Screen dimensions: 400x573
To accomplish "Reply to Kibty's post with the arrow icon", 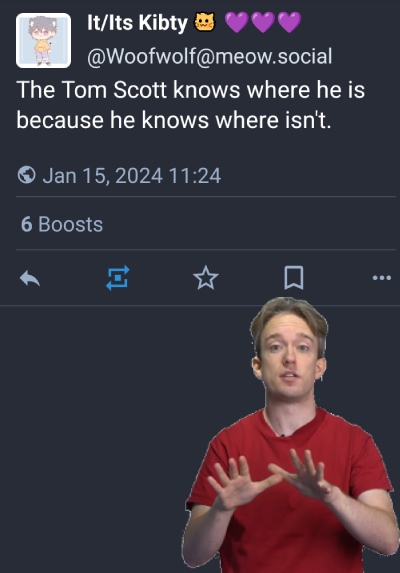I will coord(30,278).
